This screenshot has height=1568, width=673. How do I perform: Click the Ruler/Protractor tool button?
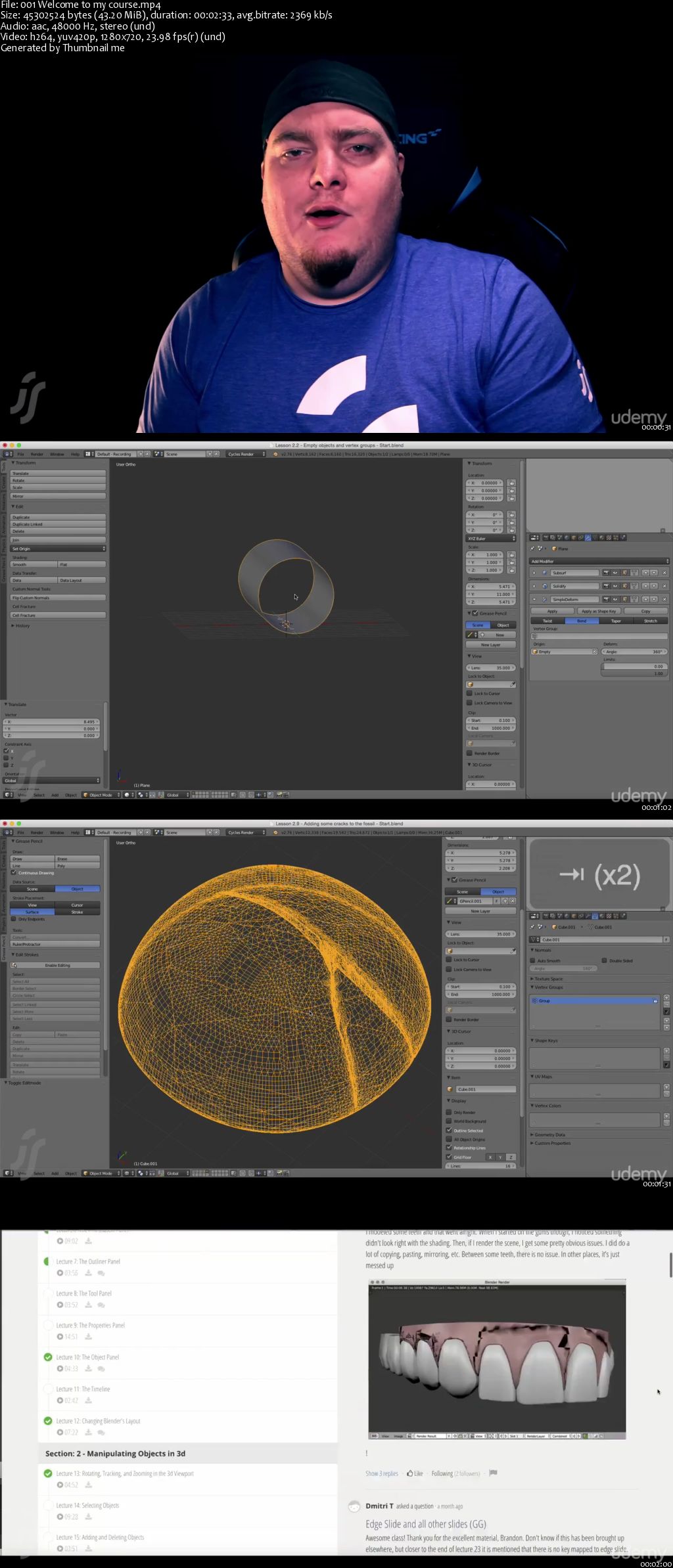55,944
